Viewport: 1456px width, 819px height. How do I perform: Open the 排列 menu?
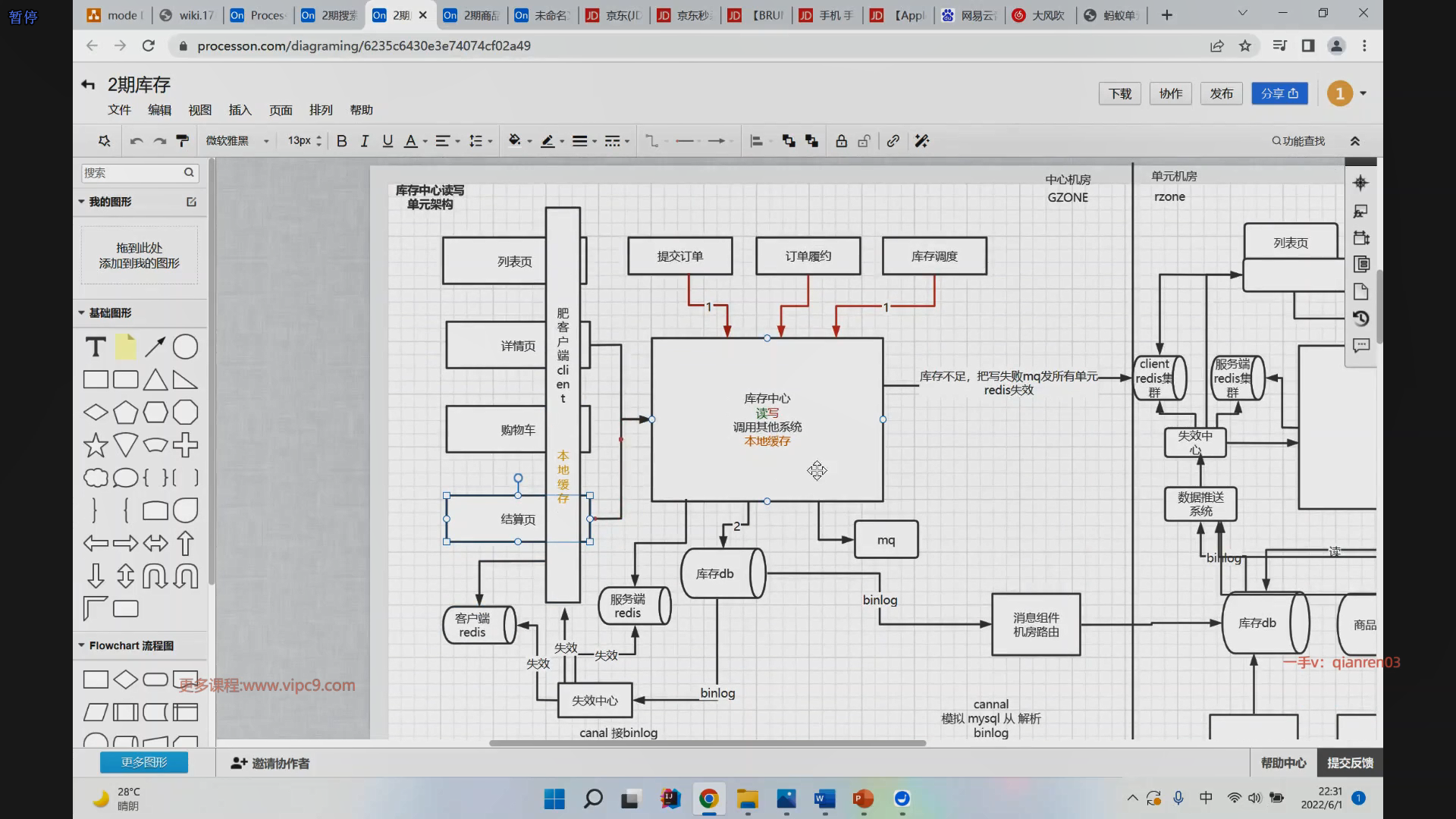[x=321, y=110]
